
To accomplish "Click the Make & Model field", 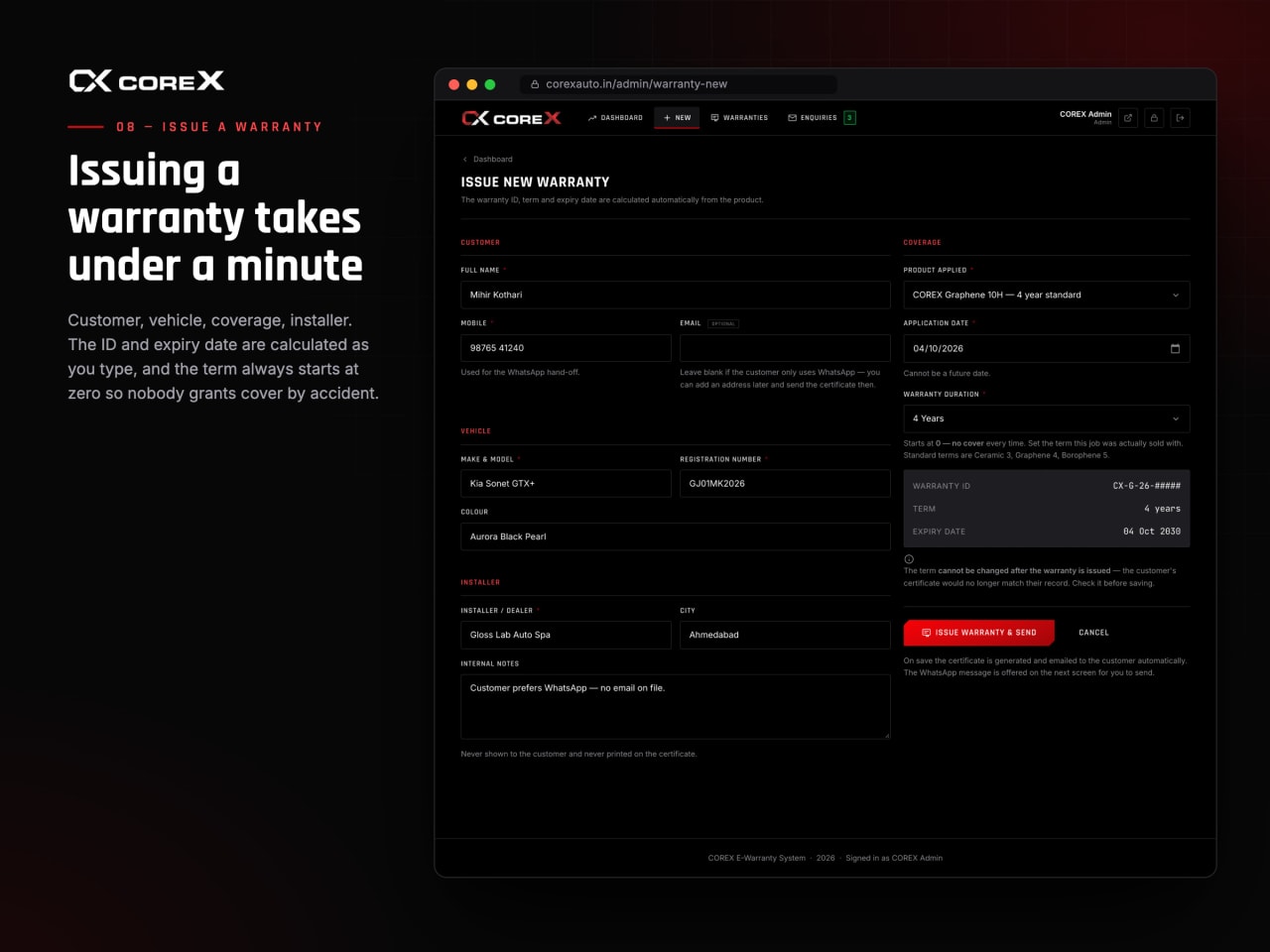I will [x=566, y=484].
